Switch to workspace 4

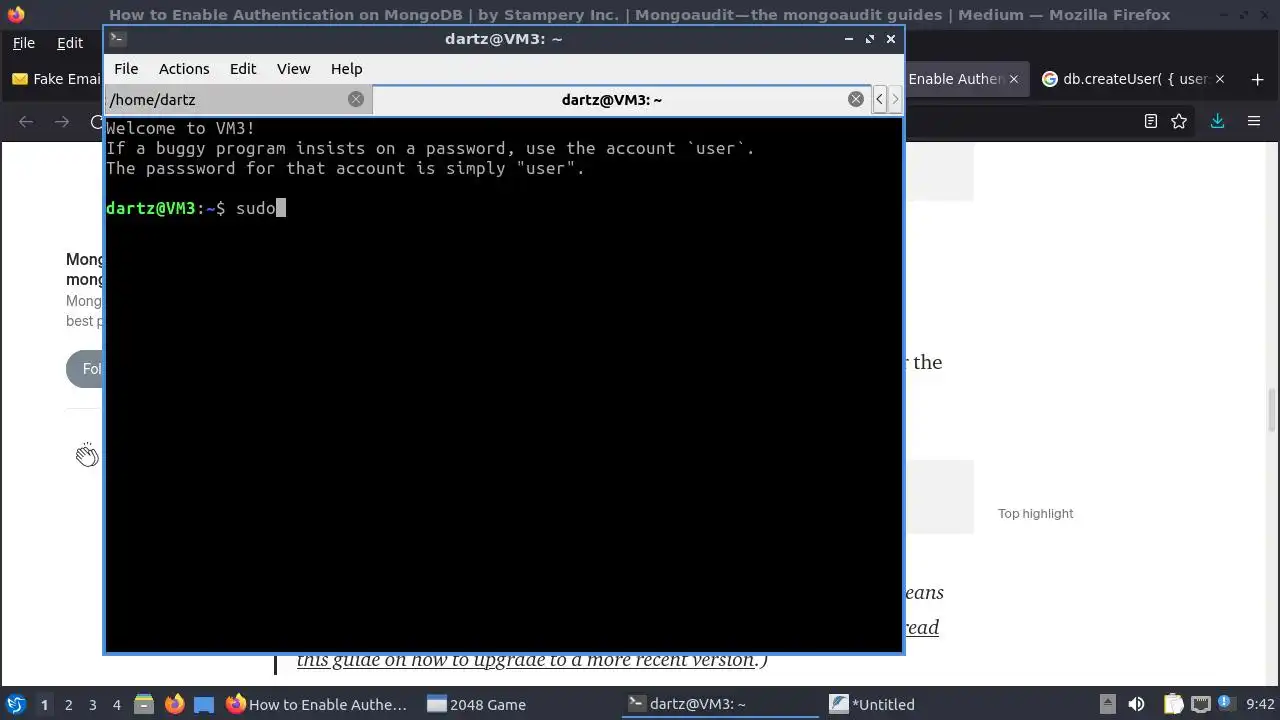pyautogui.click(x=116, y=704)
